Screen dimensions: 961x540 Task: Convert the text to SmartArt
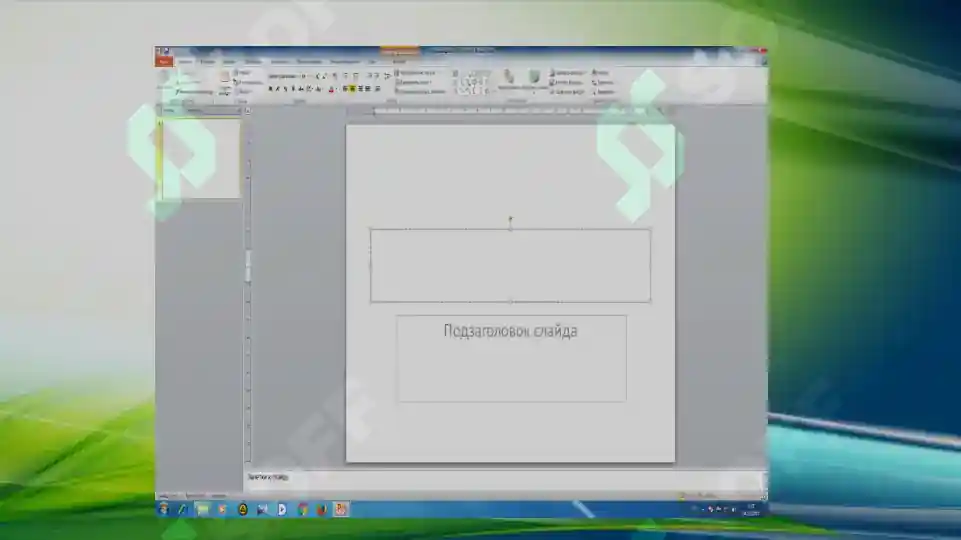420,92
